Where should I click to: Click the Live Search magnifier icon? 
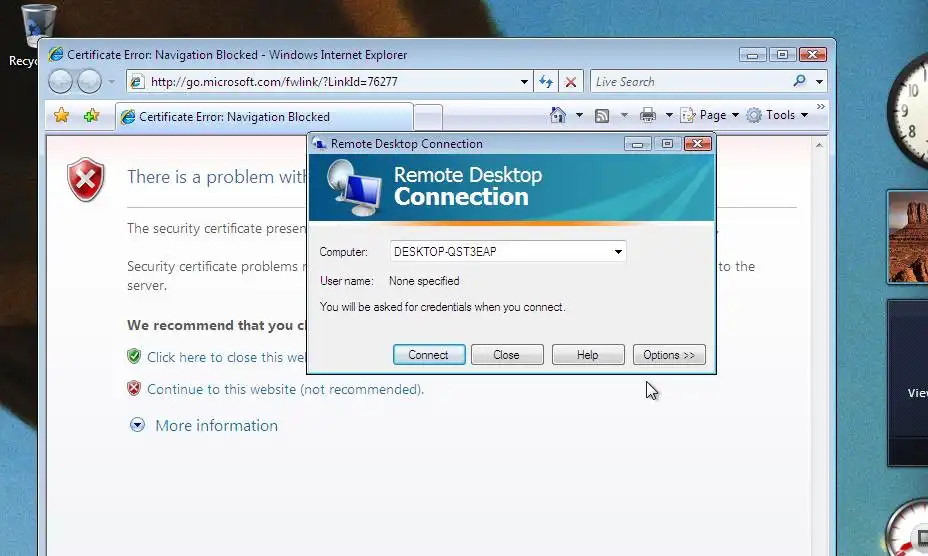click(800, 81)
